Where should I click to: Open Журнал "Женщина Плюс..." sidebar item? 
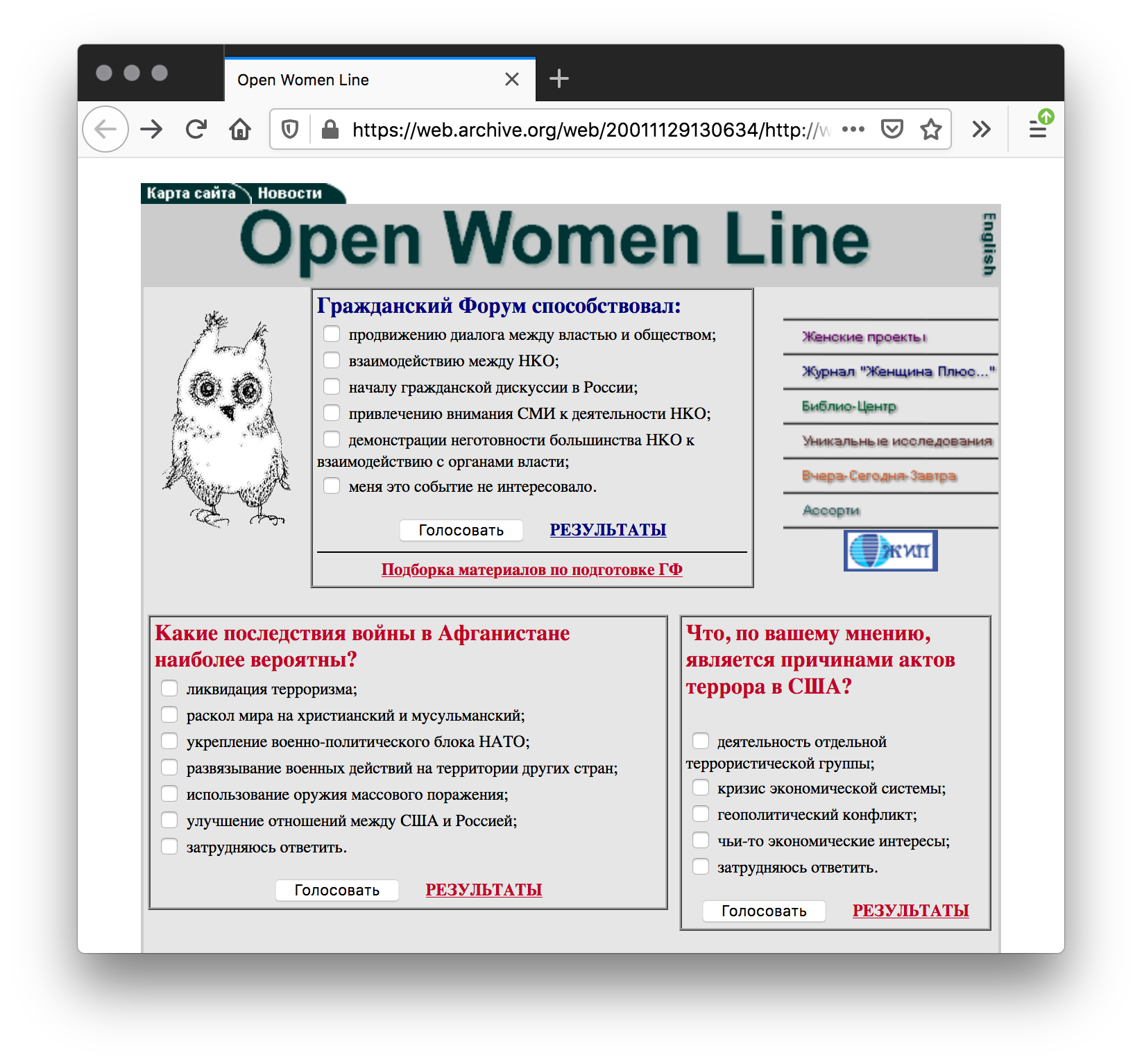[898, 372]
